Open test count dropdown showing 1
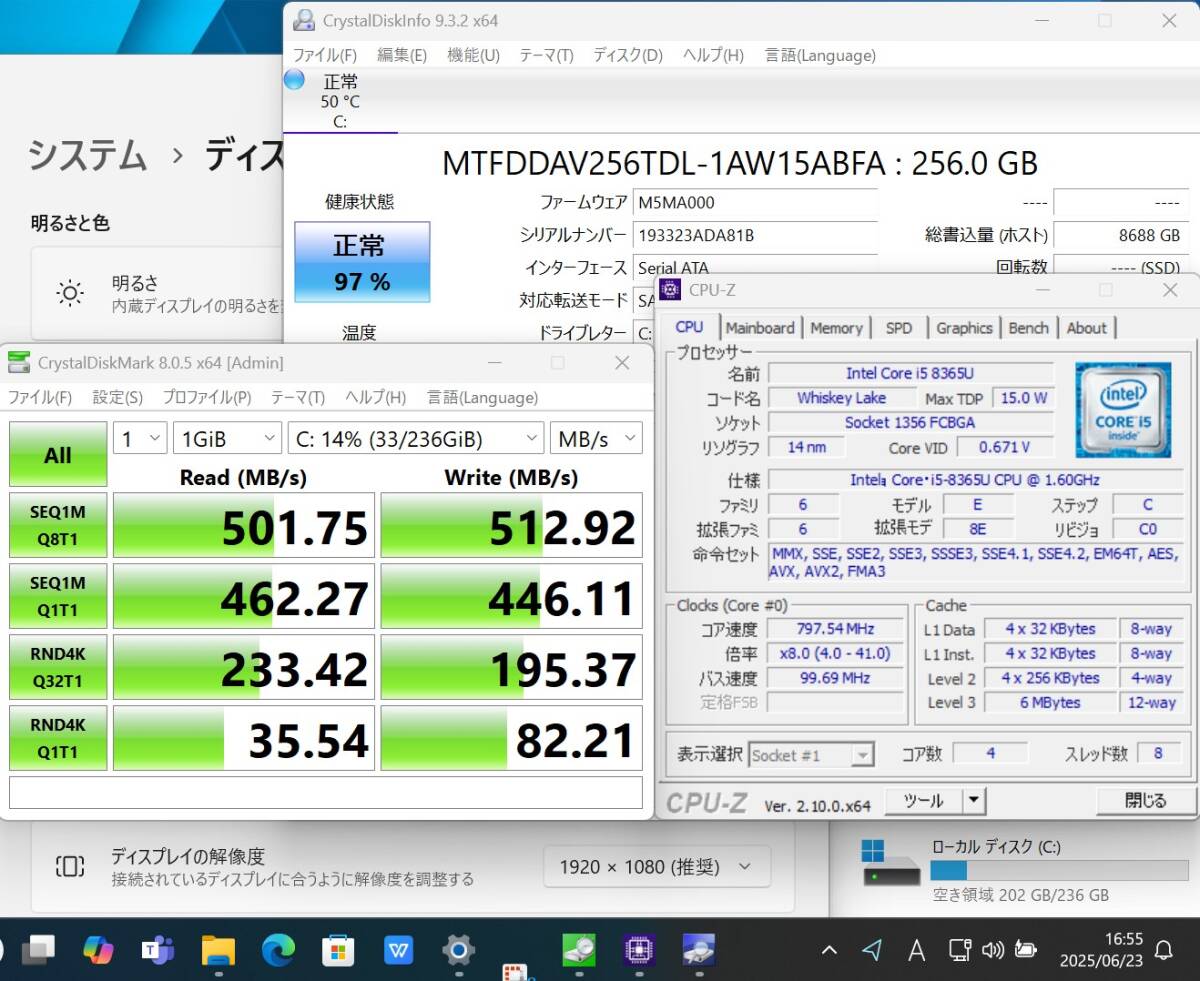Screen dimensions: 1200x981 140,439
